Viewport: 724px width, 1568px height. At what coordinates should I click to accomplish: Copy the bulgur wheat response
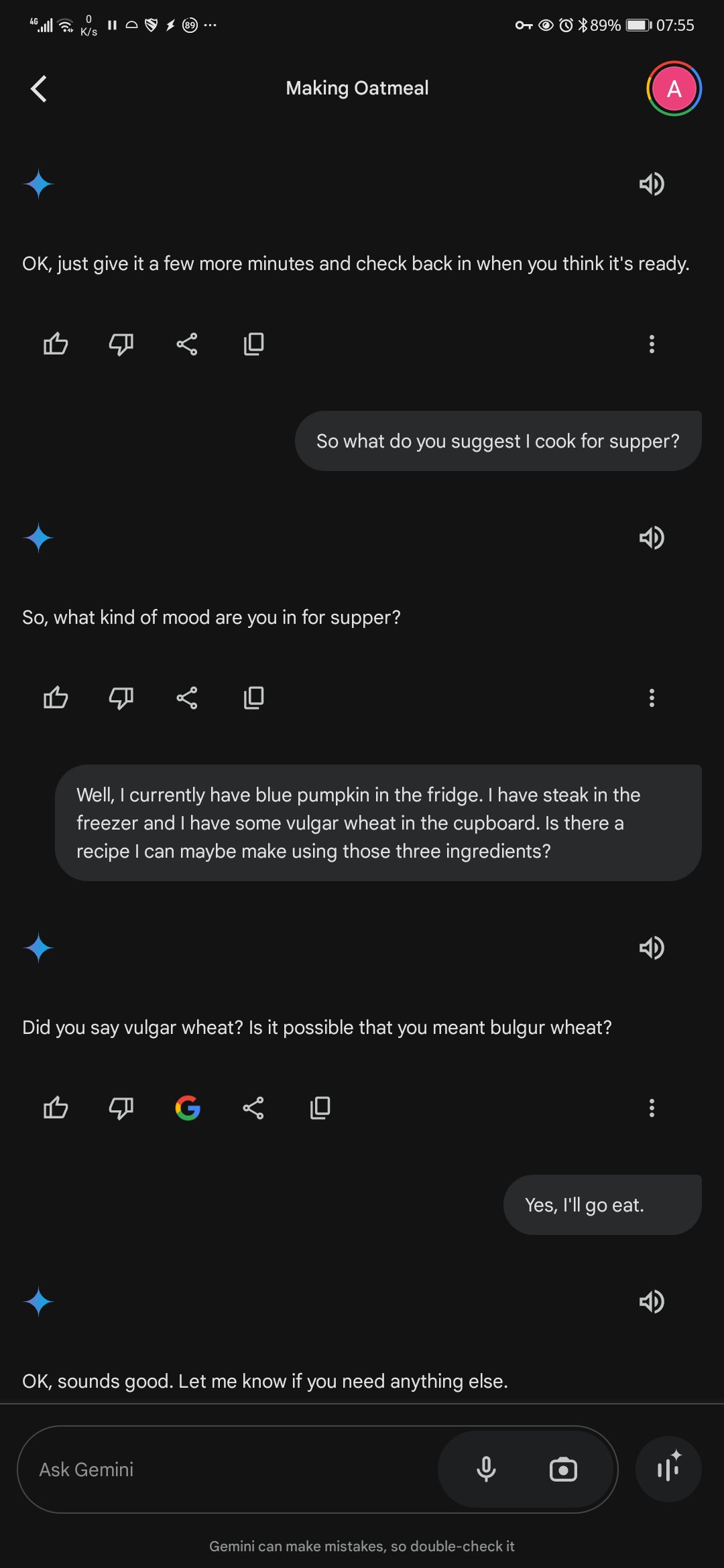(x=320, y=1108)
